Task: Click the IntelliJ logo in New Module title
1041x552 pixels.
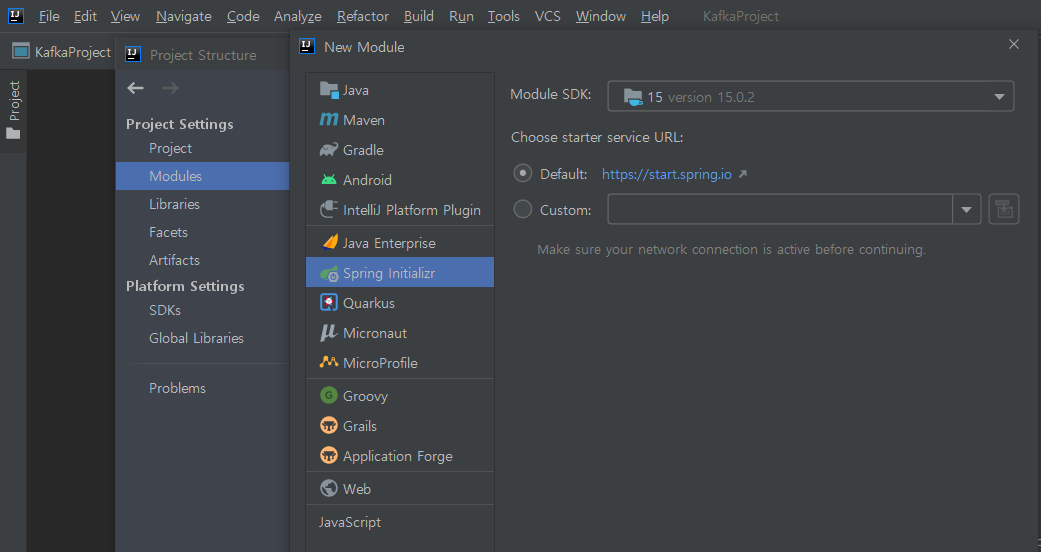Action: 307,46
